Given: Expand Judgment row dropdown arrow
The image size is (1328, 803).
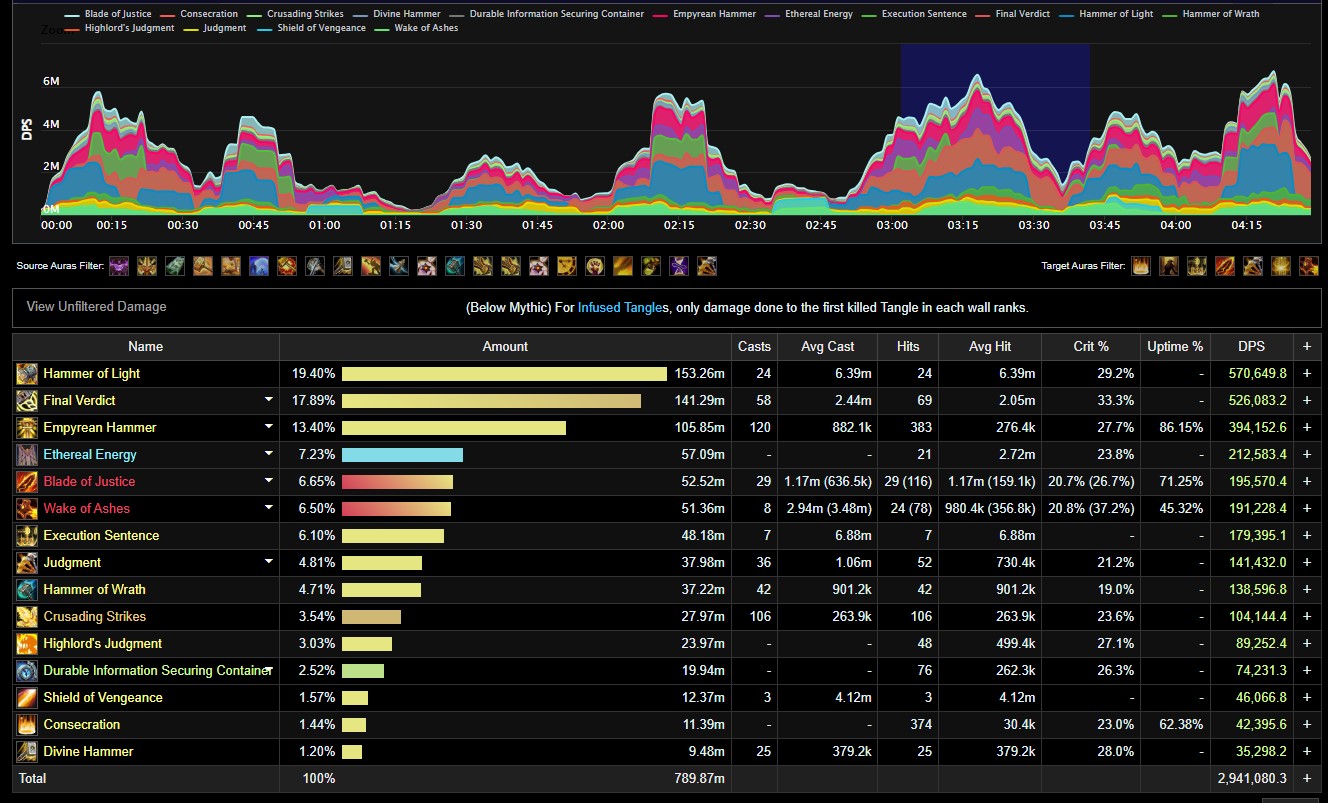Looking at the screenshot, I should 268,562.
